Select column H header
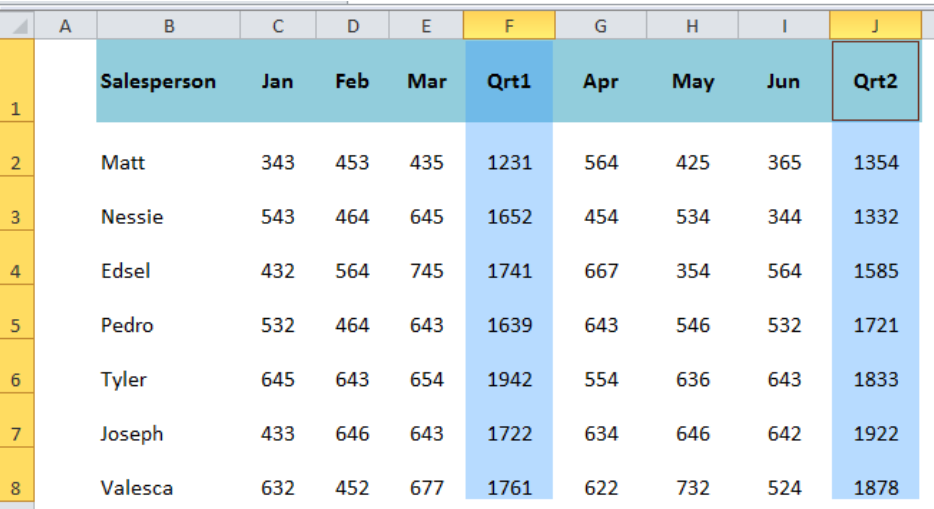Image resolution: width=934 pixels, height=509 pixels. click(x=692, y=26)
